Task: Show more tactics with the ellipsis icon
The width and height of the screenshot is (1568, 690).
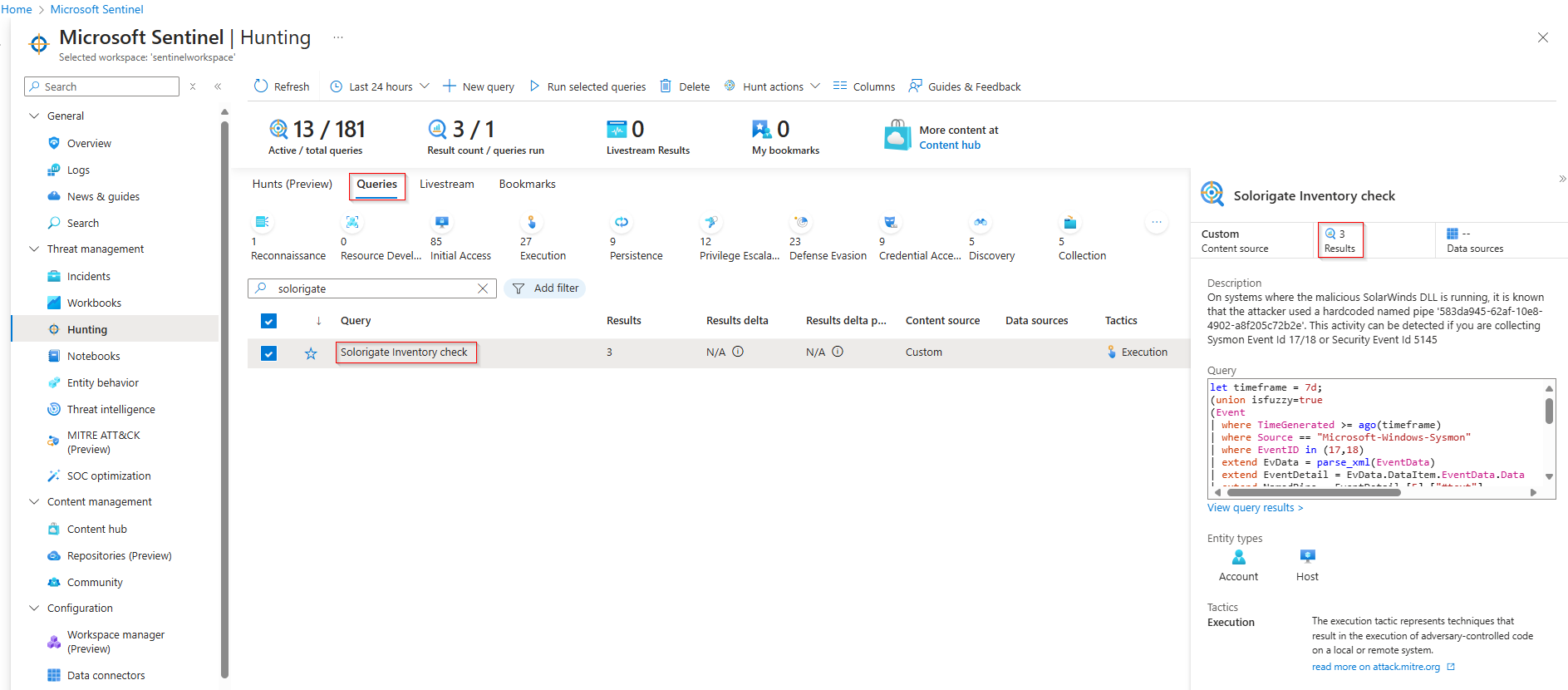Action: [x=1157, y=222]
